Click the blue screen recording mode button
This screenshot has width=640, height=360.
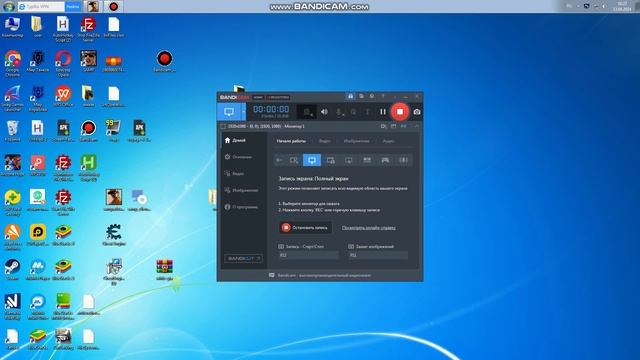click(x=229, y=112)
